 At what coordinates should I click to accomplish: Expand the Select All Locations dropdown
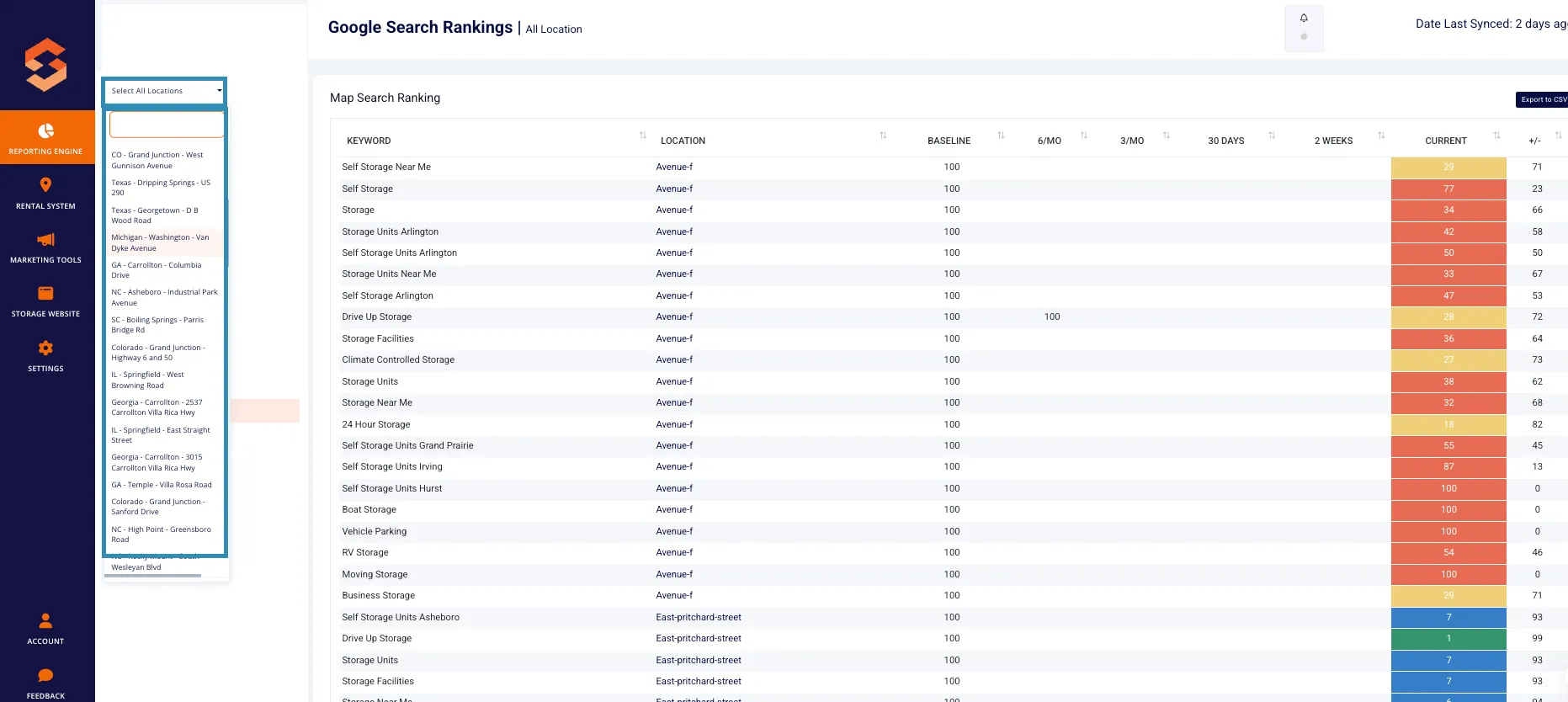[x=165, y=91]
